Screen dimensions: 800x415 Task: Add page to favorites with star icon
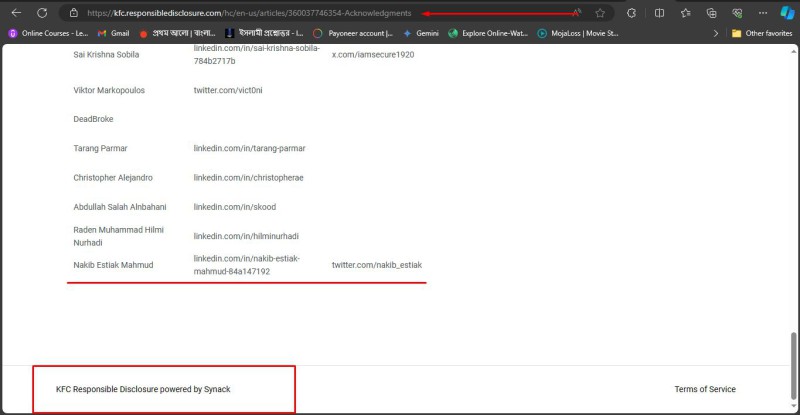pos(600,13)
